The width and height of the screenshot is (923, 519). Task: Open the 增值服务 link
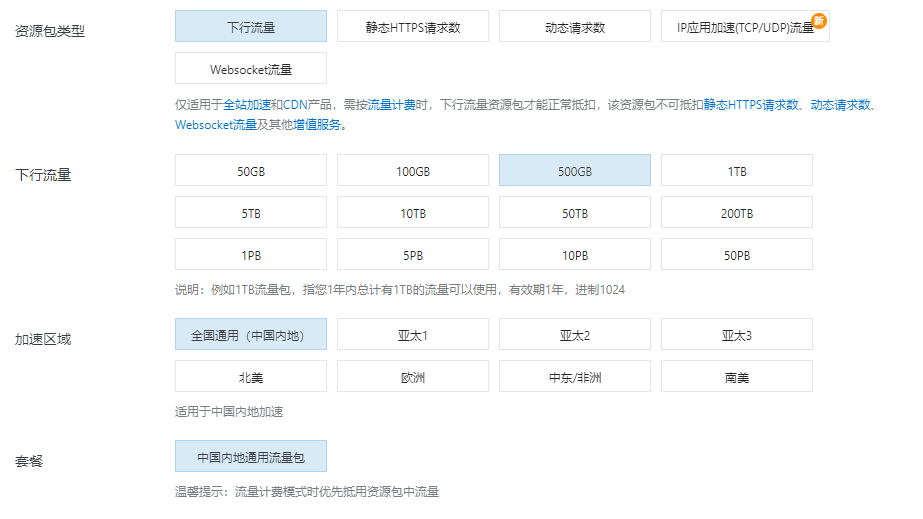pyautogui.click(x=317, y=125)
